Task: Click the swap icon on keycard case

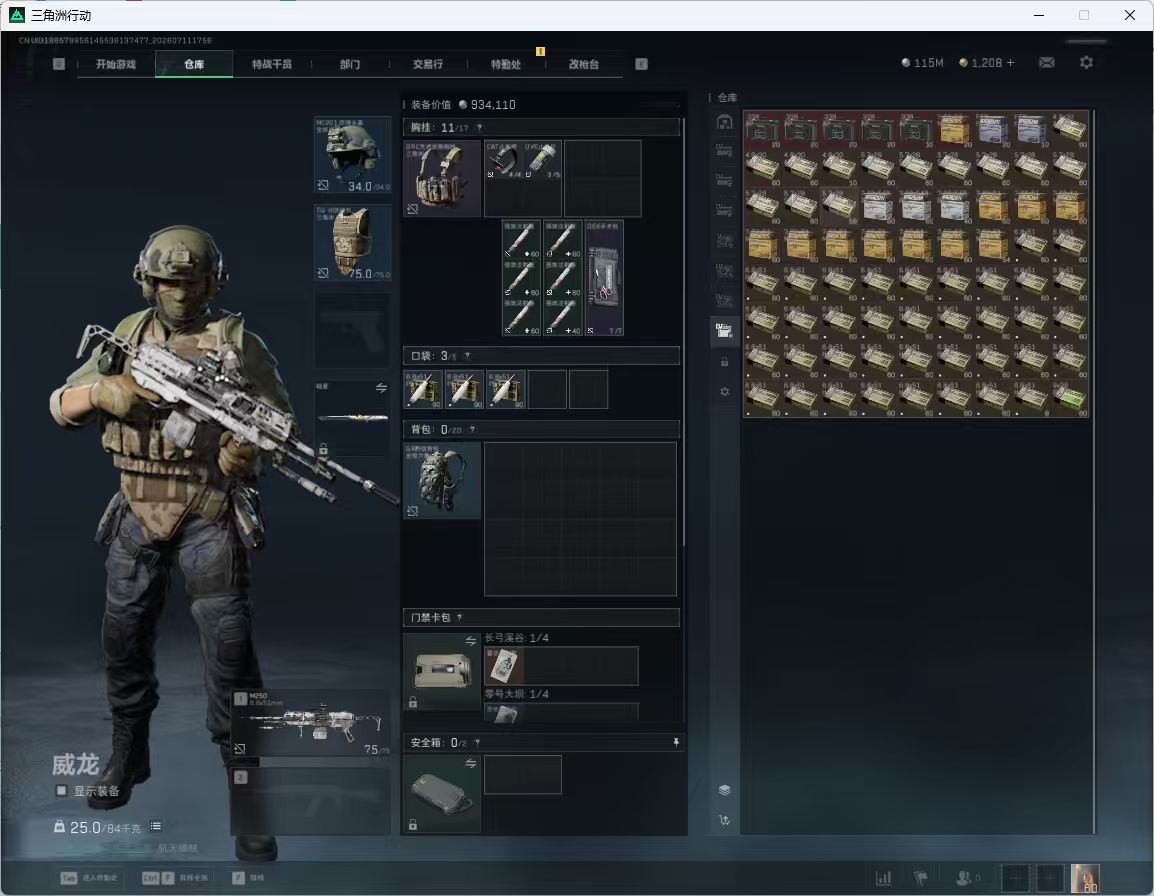Action: pos(470,641)
